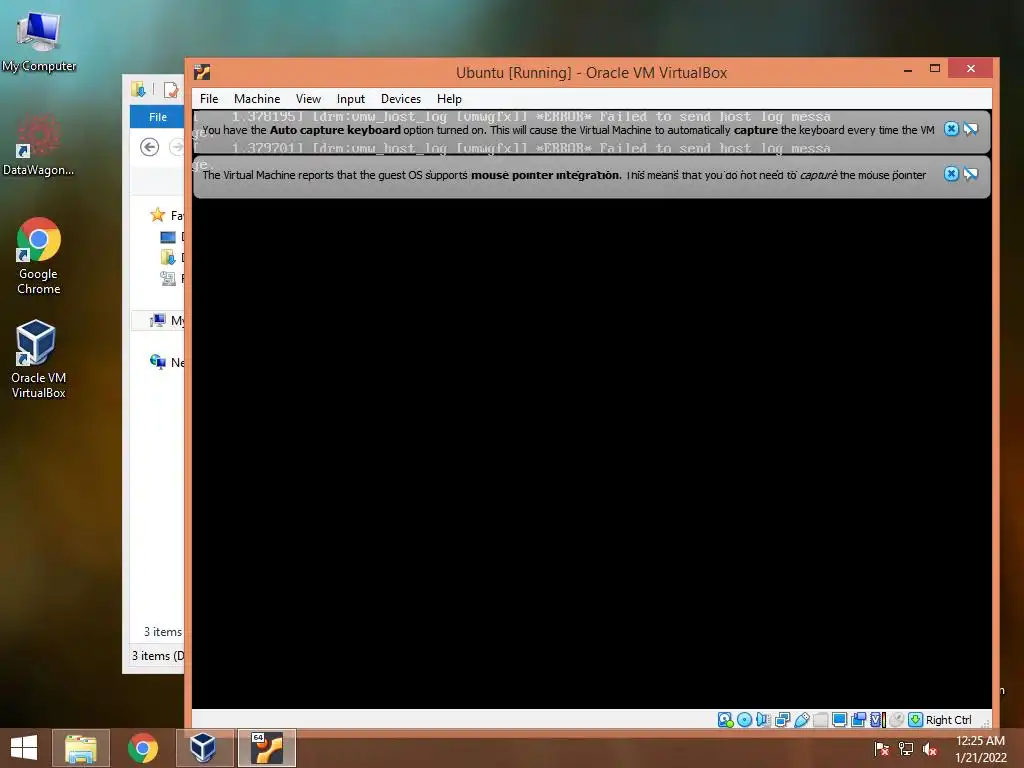Click the '3 items' status text in Explorer
The height and width of the screenshot is (768, 1024).
163,632
